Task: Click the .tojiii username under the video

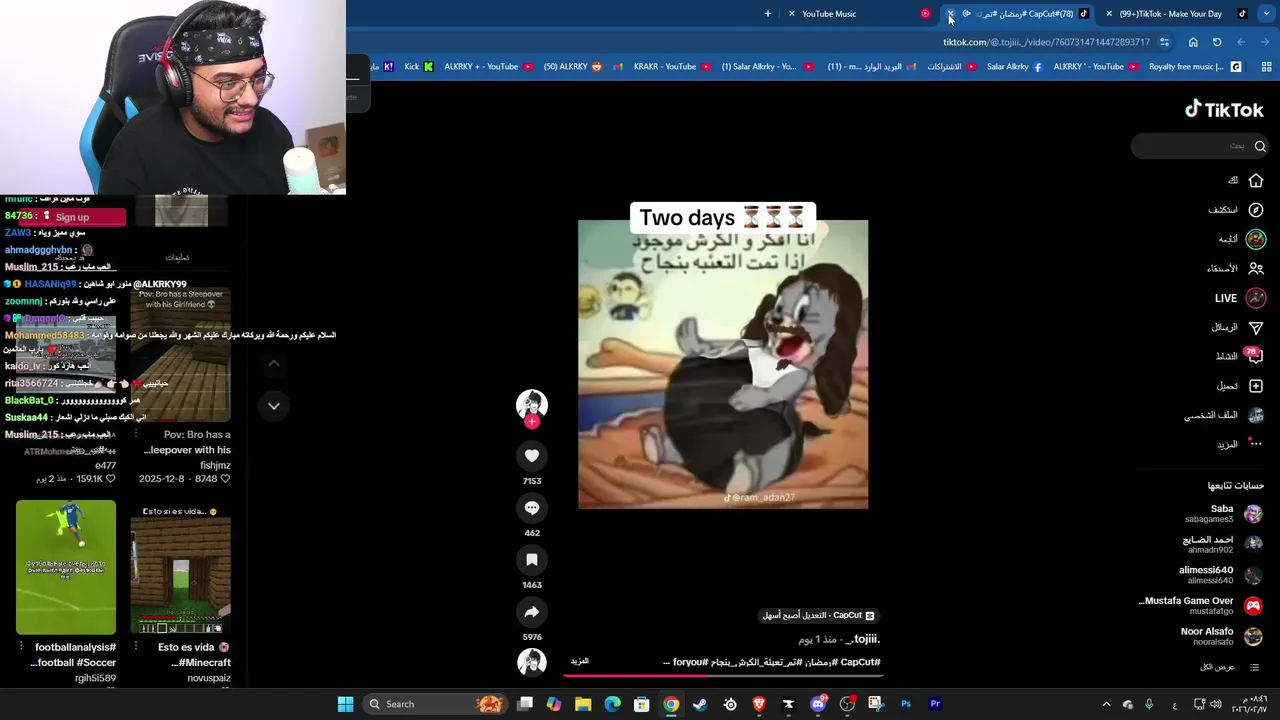Action: tap(863, 639)
